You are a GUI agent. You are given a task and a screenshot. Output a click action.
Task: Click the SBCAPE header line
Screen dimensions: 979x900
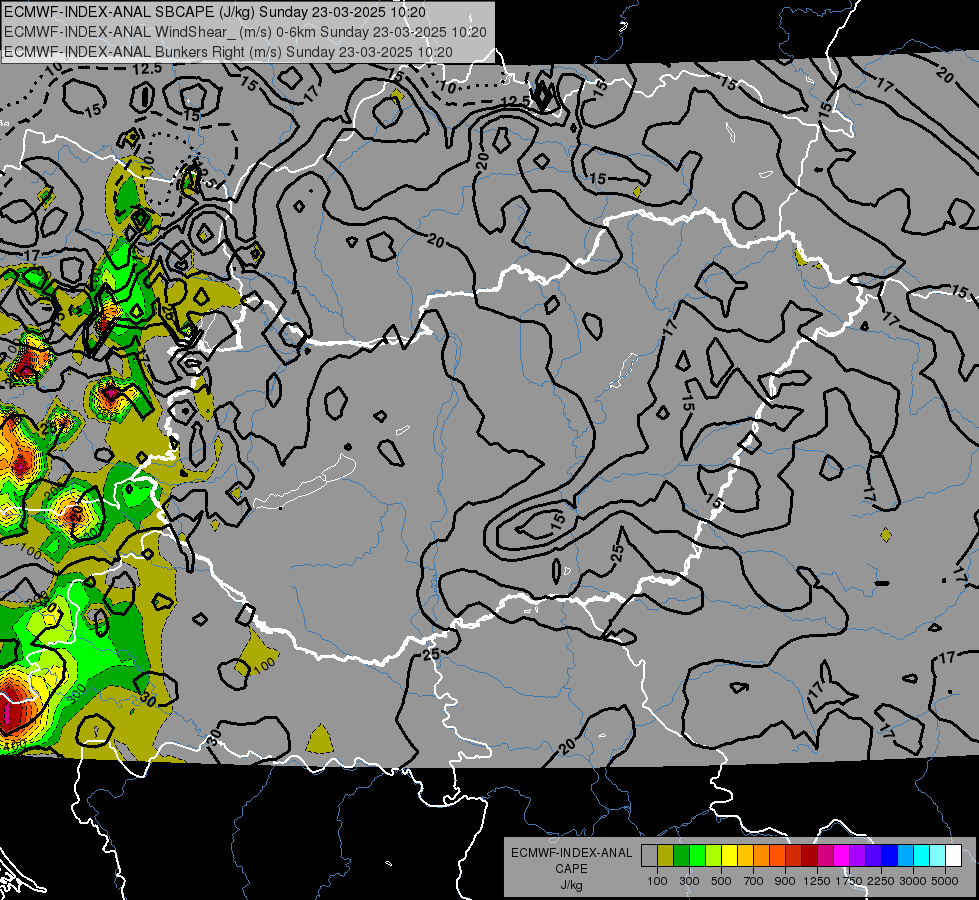[x=215, y=12]
